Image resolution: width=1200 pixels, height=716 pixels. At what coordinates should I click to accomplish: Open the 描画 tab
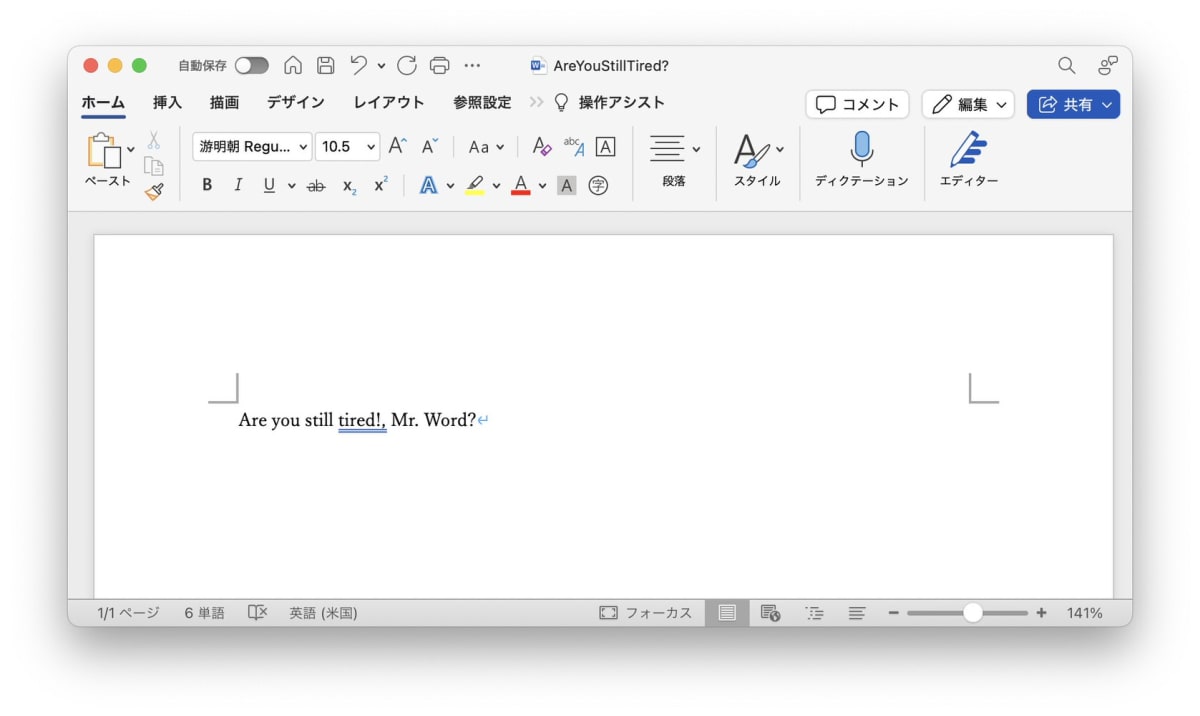coord(224,102)
